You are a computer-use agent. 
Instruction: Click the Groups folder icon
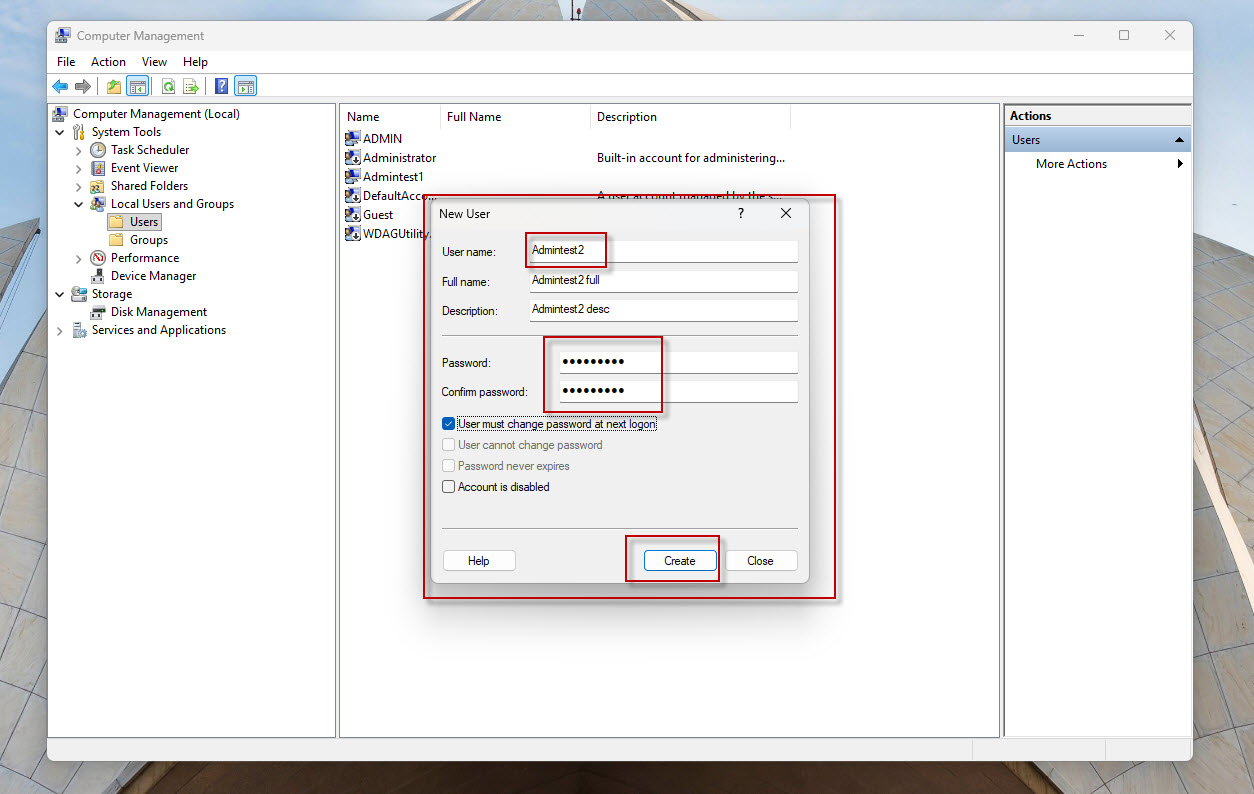tap(117, 240)
